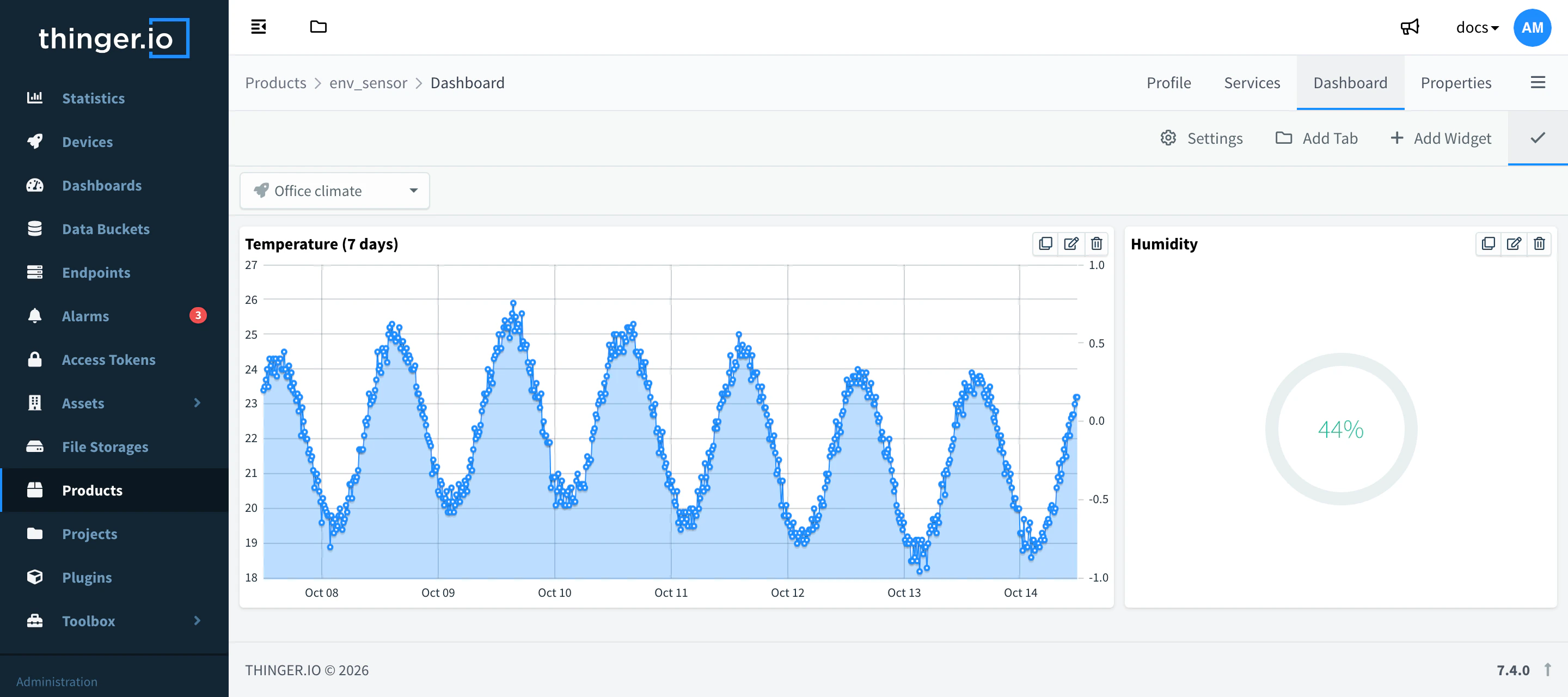
Task: Go to env_sensor breadcrumb link
Action: [x=368, y=83]
